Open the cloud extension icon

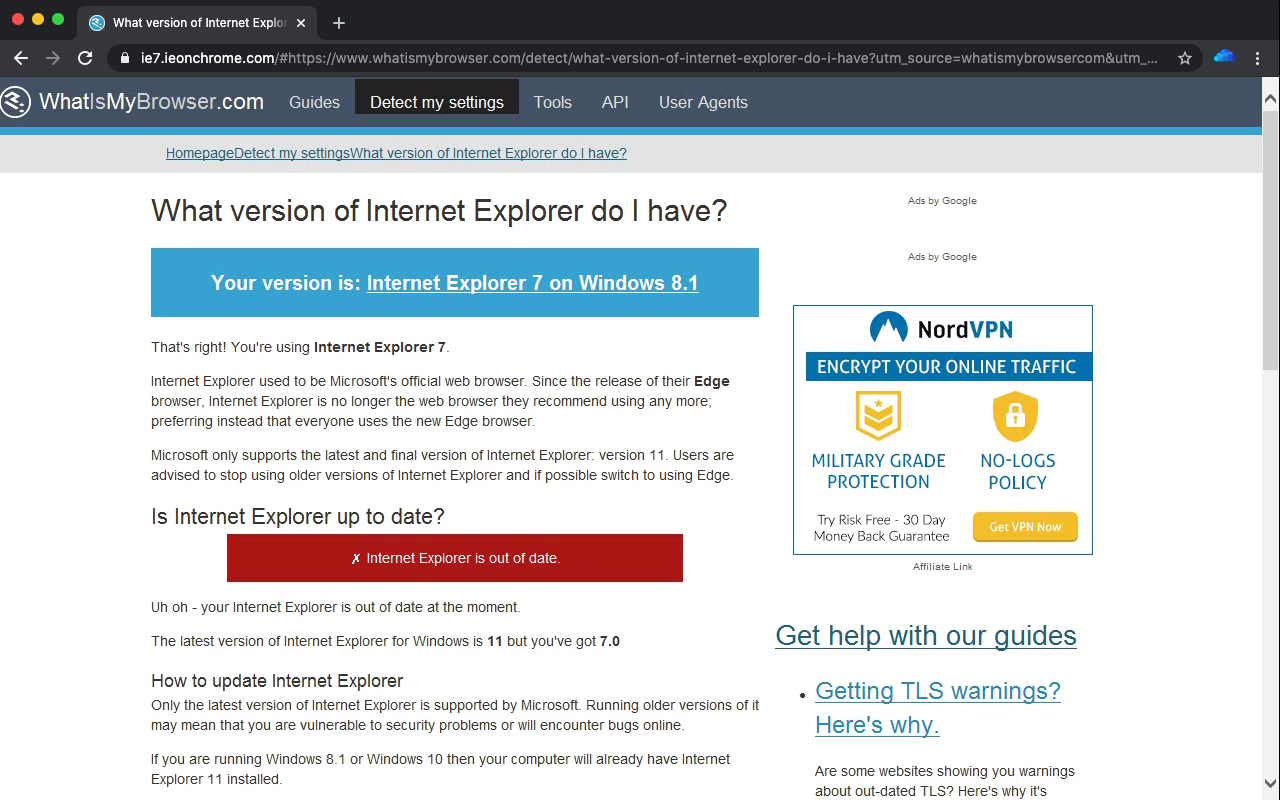coord(1224,57)
